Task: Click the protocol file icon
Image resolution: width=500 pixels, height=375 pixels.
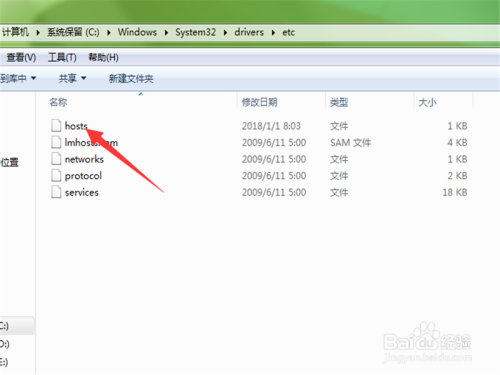Action: click(56, 176)
